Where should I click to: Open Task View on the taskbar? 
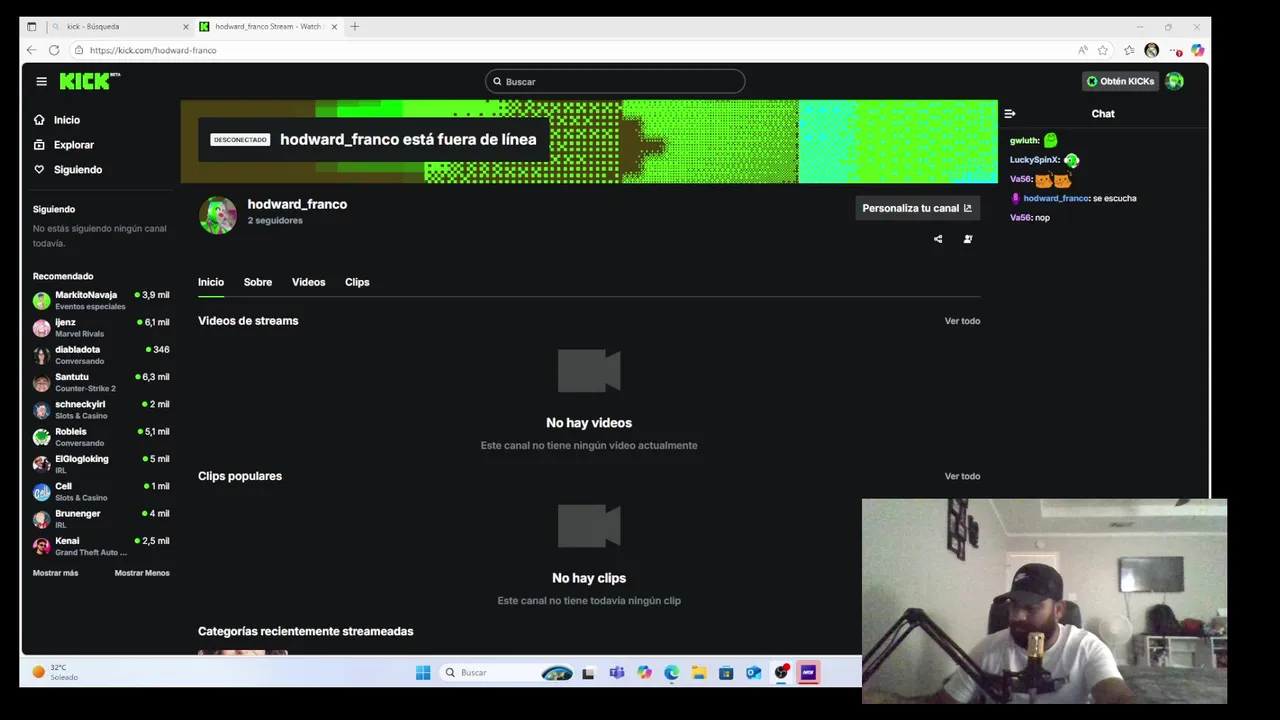click(x=588, y=673)
